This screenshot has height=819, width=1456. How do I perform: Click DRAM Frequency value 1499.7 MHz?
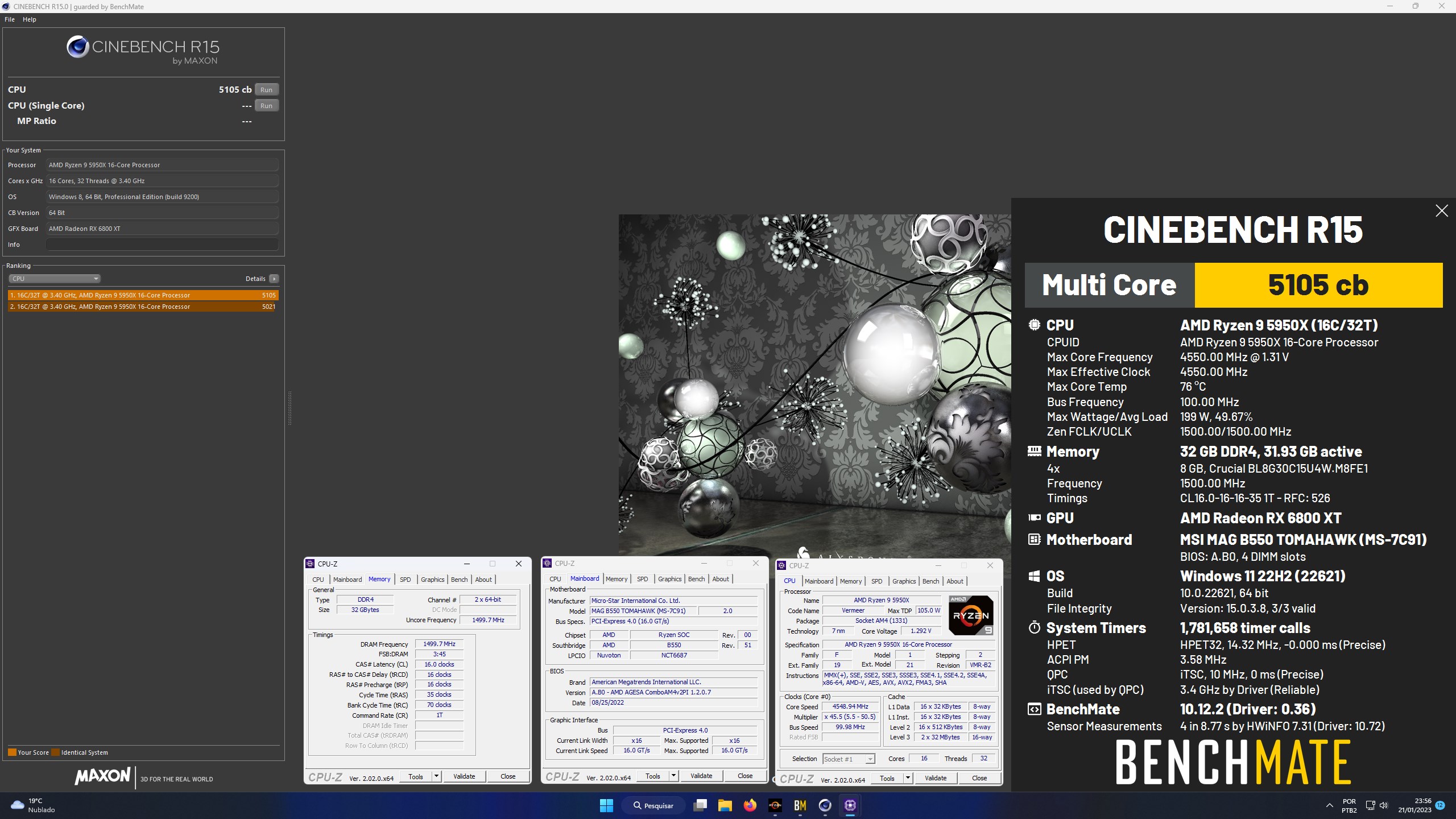[x=439, y=644]
